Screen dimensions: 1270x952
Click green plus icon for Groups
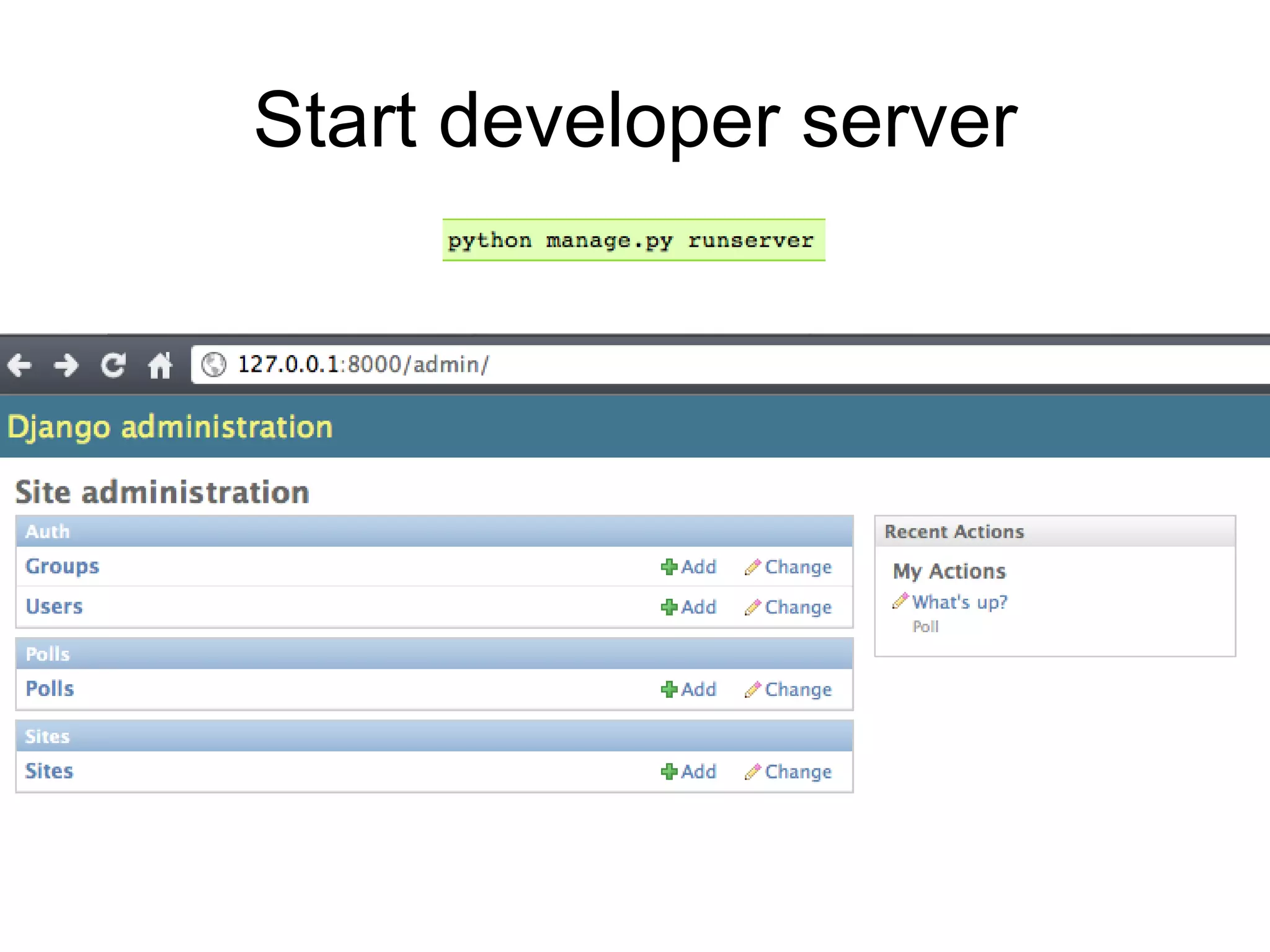[x=669, y=566]
